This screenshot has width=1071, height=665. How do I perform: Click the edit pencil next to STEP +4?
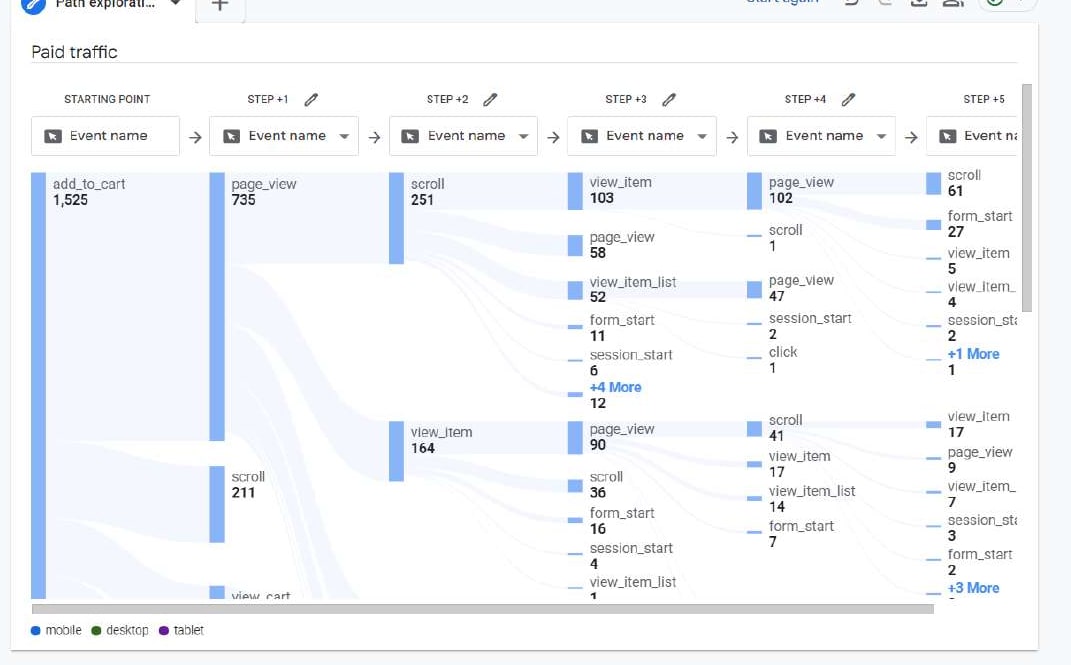coord(848,100)
